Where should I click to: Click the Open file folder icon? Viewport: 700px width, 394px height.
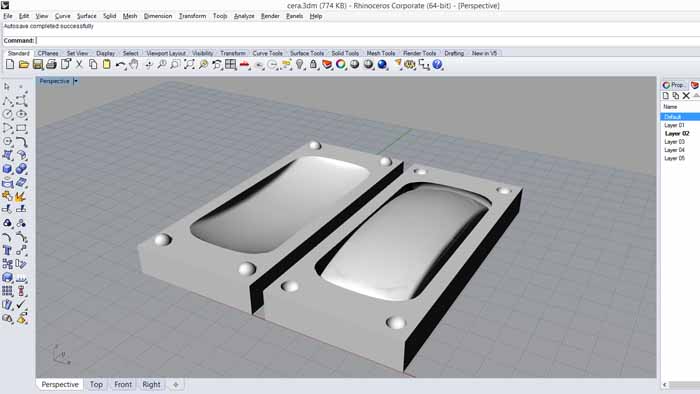pyautogui.click(x=24, y=65)
